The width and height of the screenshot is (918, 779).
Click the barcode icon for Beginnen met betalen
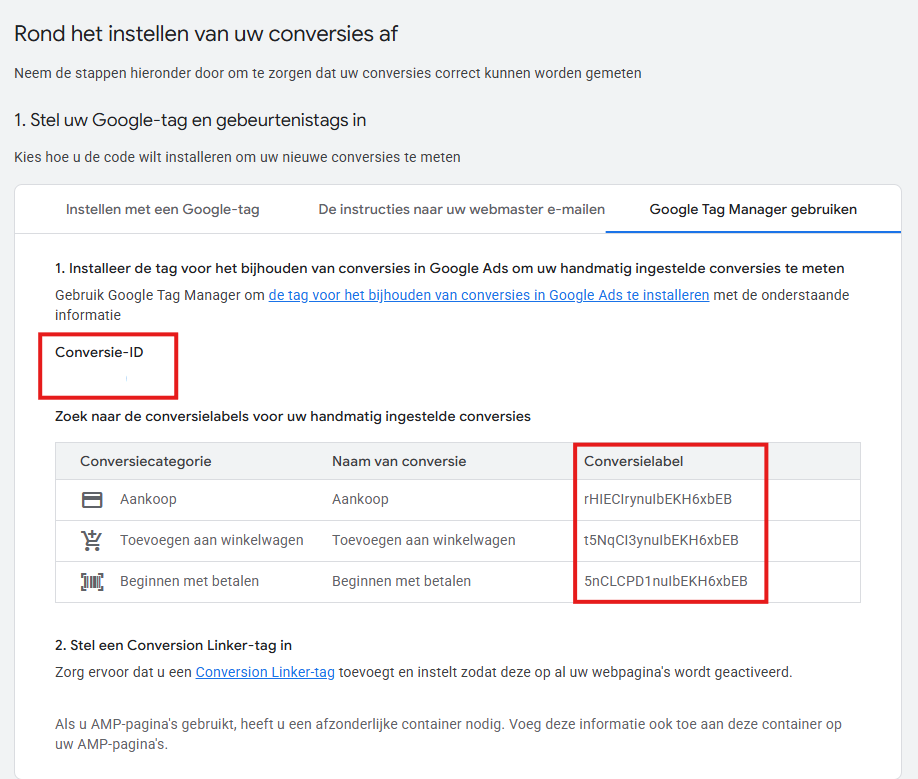[92, 581]
